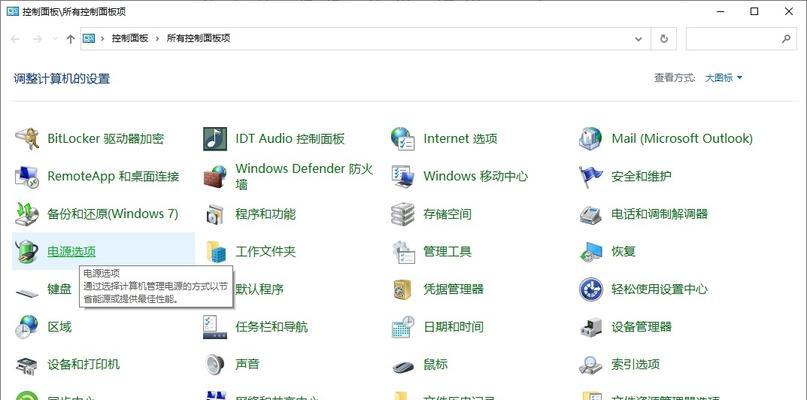807x400 pixels.
Task: Click the 鼠标 label text
Action: (435, 364)
